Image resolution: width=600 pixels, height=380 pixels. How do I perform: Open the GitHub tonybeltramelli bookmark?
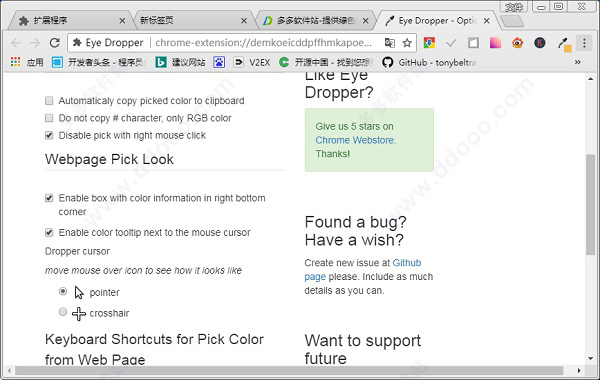click(x=429, y=62)
